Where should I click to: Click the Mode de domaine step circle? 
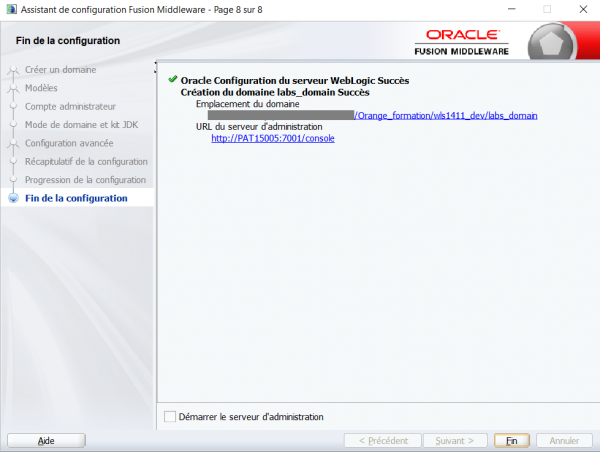click(x=13, y=124)
